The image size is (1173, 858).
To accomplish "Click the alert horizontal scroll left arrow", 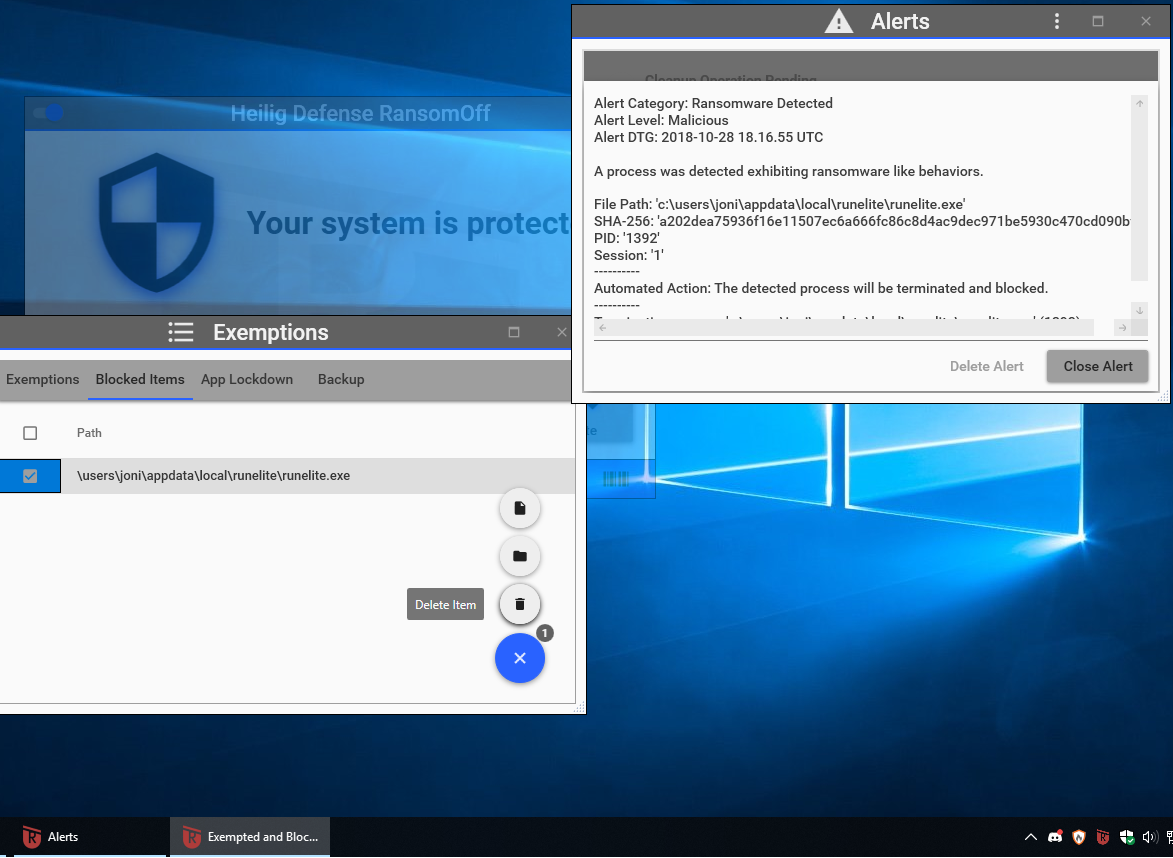I will pyautogui.click(x=602, y=328).
